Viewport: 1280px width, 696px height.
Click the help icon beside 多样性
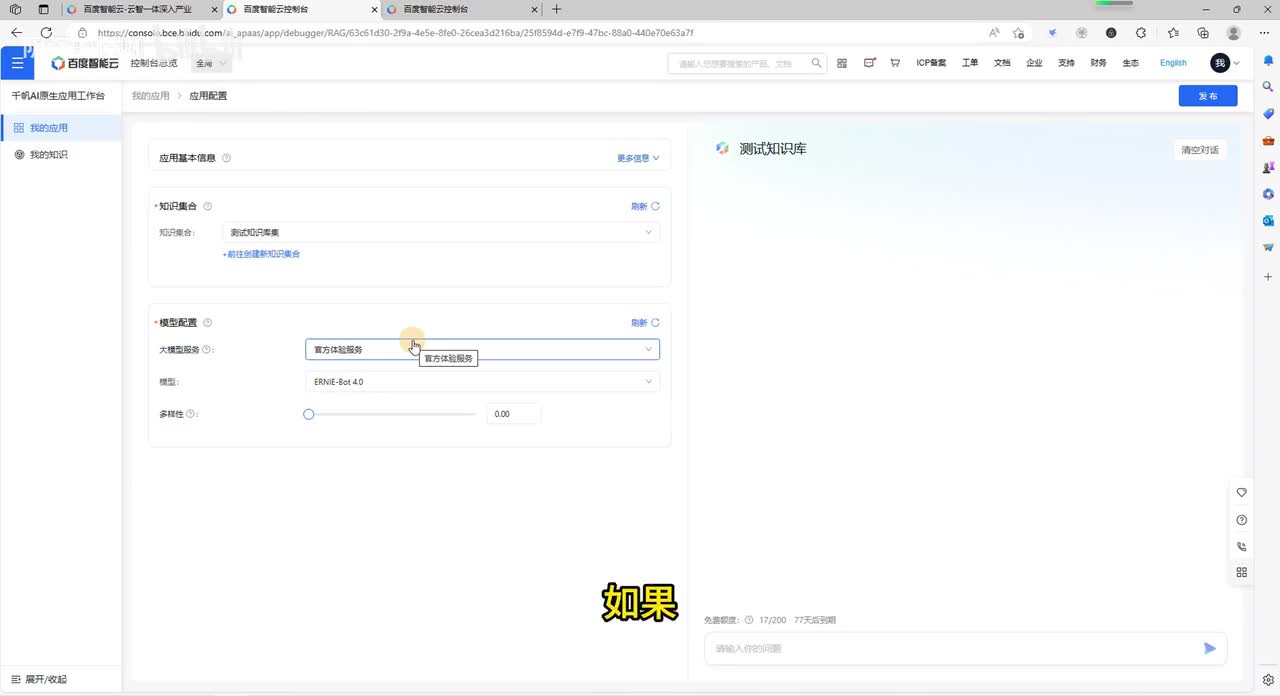(190, 414)
